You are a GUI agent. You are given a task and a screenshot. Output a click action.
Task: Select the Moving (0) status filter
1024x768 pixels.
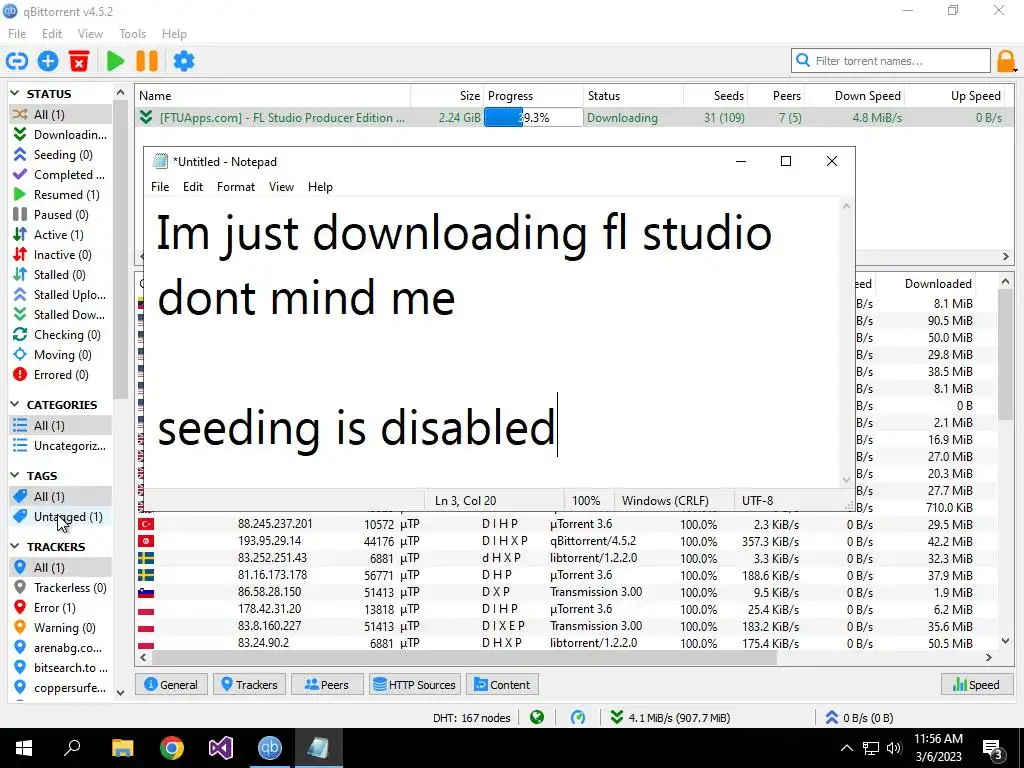tap(60, 355)
